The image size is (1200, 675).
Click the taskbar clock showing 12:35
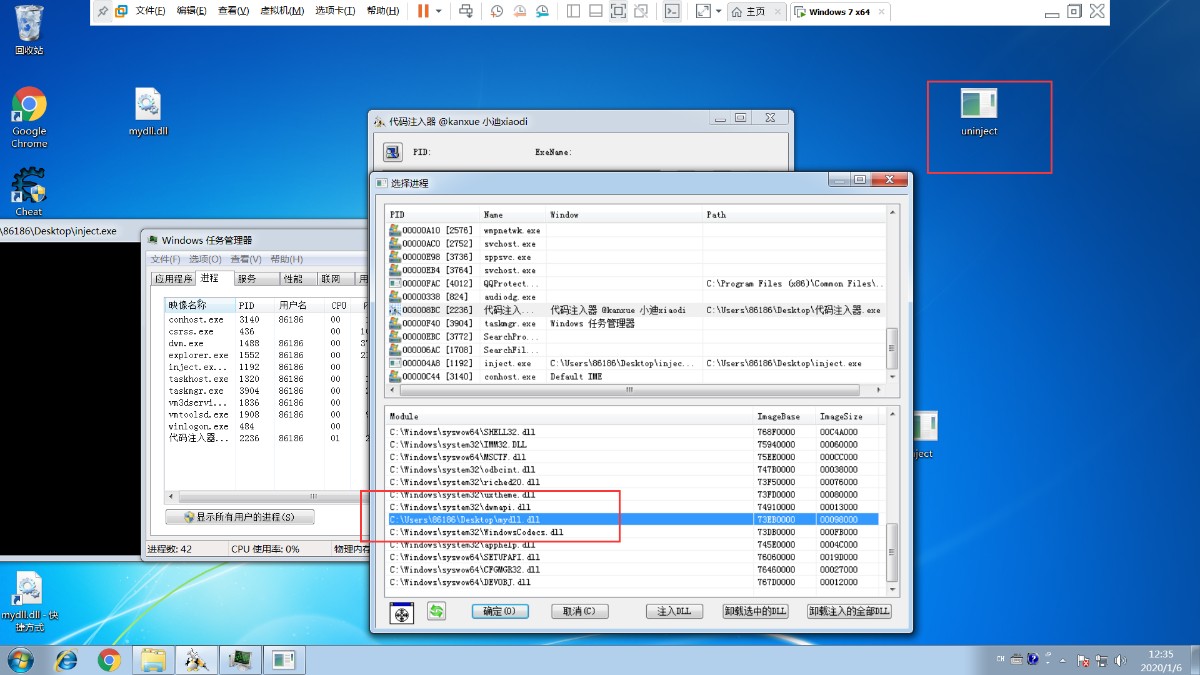click(x=1160, y=660)
